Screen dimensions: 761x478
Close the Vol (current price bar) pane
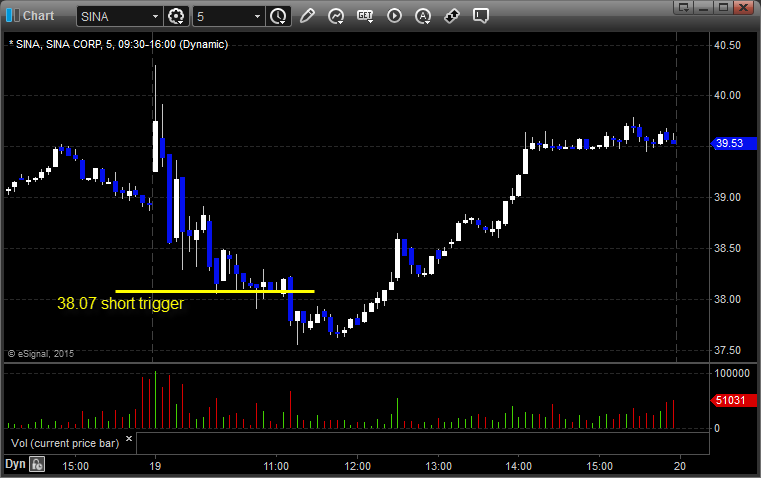pos(129,439)
